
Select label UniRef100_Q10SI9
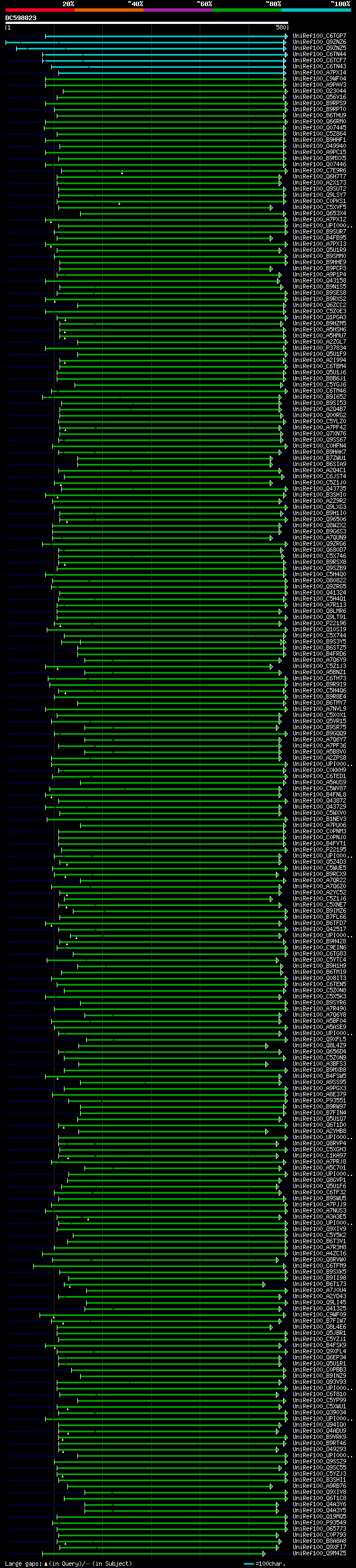pyautogui.click(x=319, y=629)
